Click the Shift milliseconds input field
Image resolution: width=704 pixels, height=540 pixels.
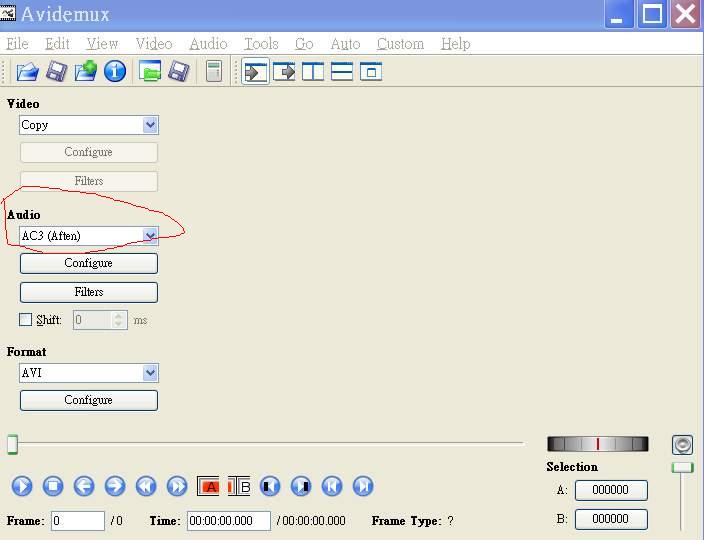[93, 320]
